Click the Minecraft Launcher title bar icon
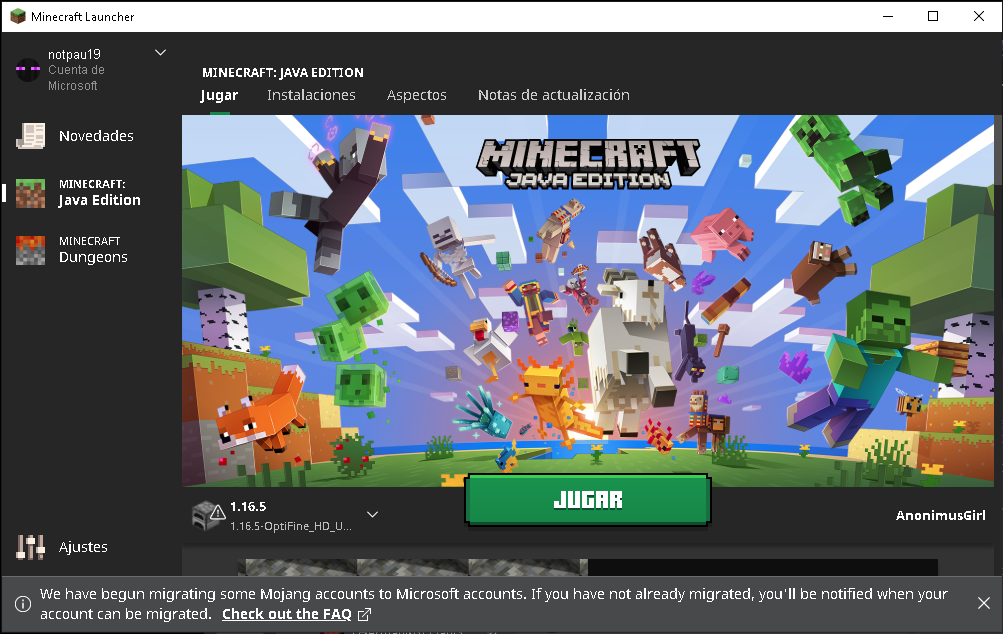Image resolution: width=1003 pixels, height=634 pixels. pos(18,16)
